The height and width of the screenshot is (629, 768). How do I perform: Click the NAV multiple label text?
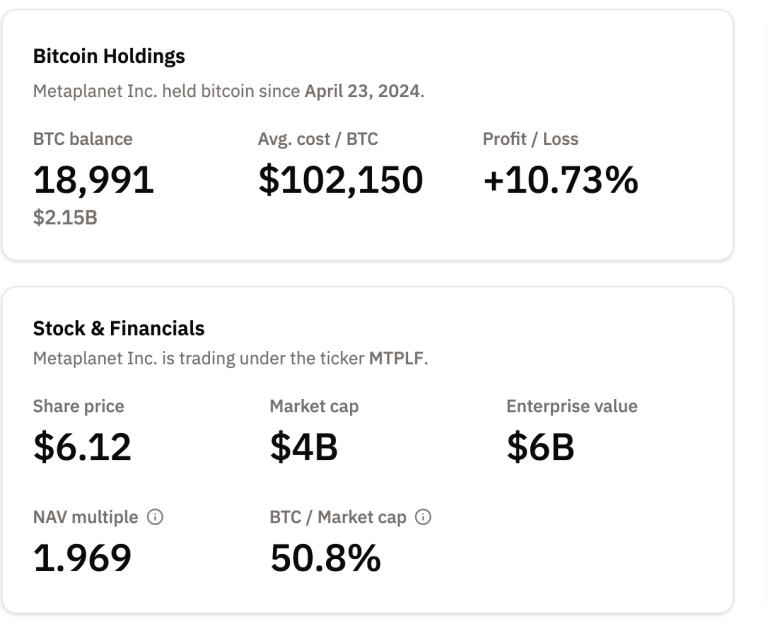click(86, 518)
